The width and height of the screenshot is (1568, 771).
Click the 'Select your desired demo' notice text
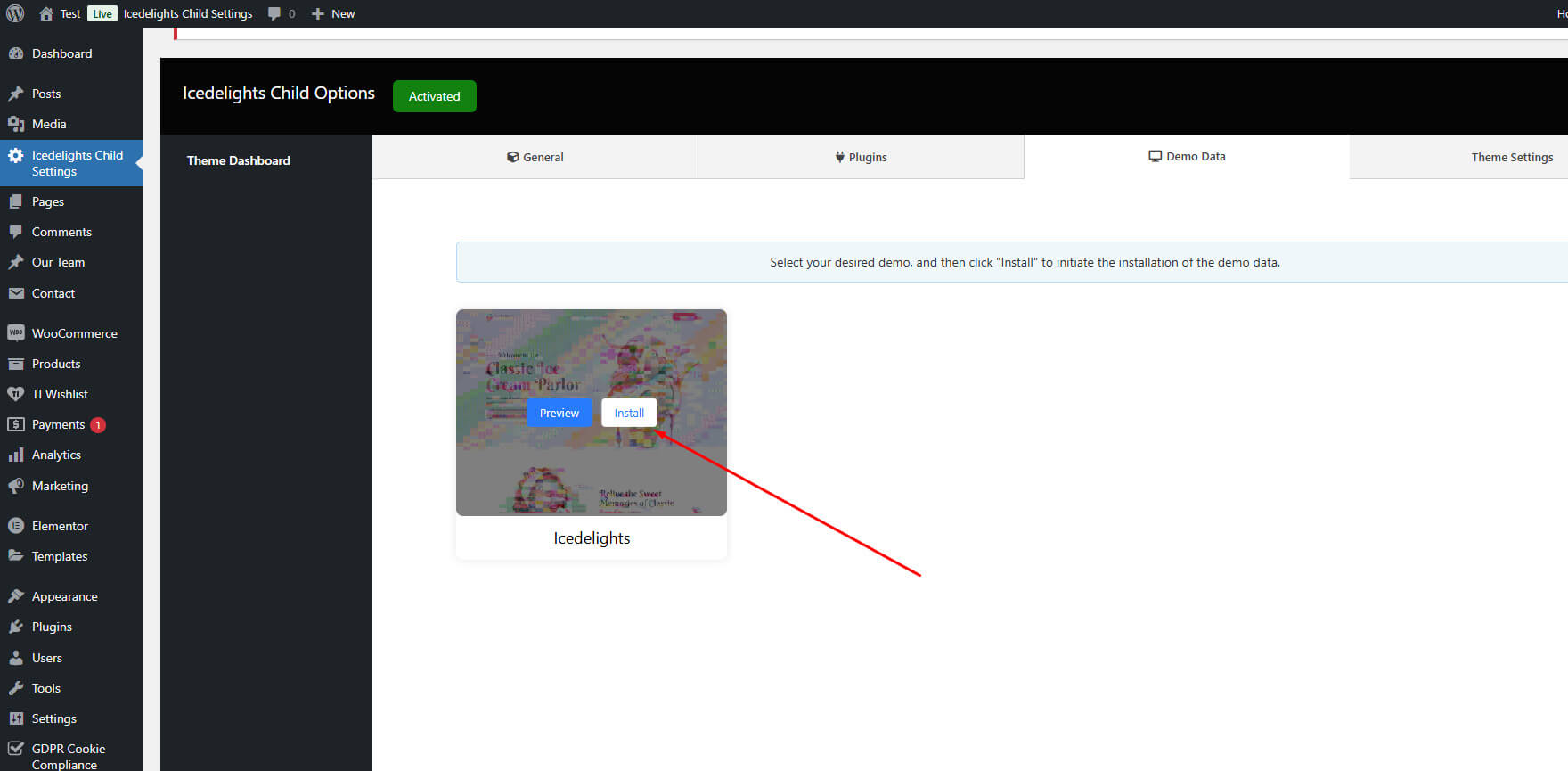click(1025, 262)
